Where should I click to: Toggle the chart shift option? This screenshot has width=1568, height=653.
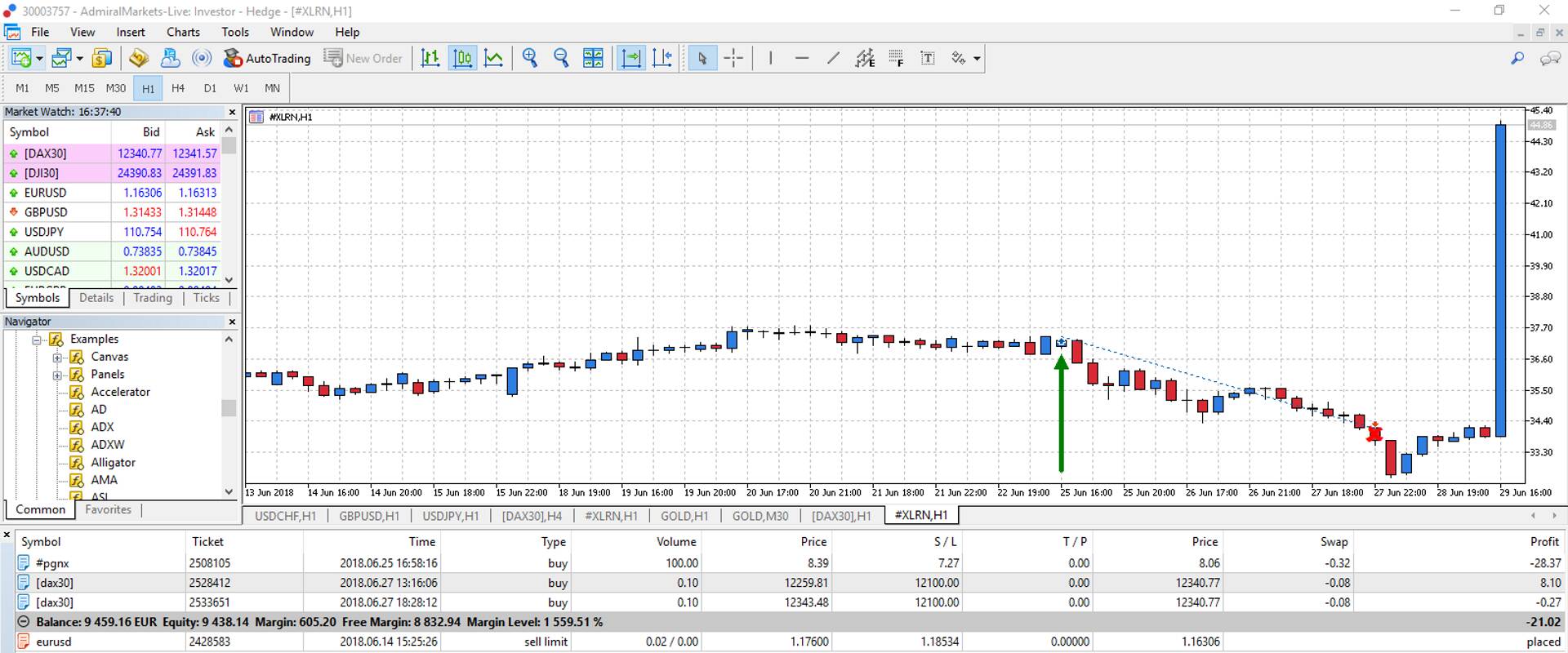click(662, 58)
